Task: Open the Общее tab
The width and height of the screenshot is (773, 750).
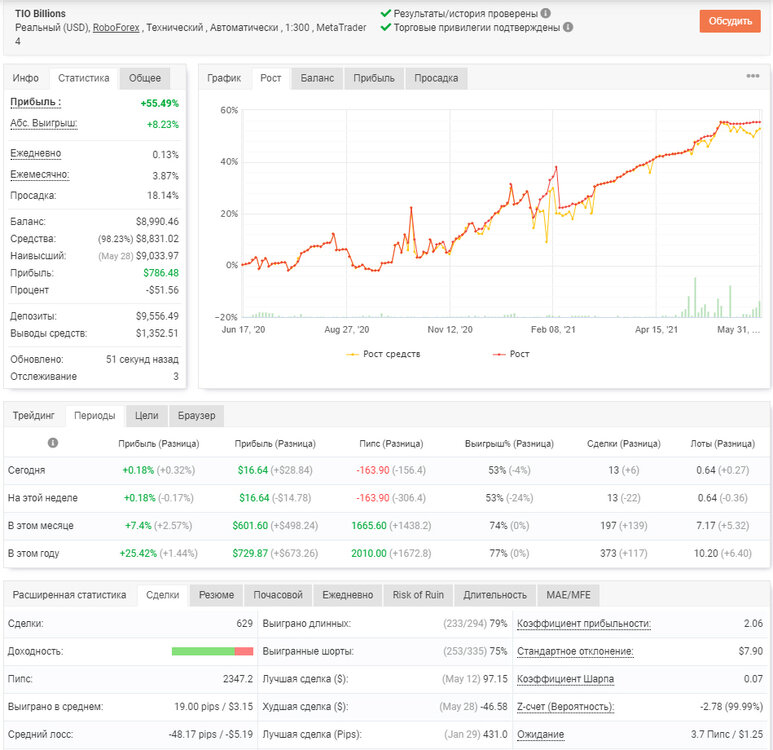Action: coord(145,78)
